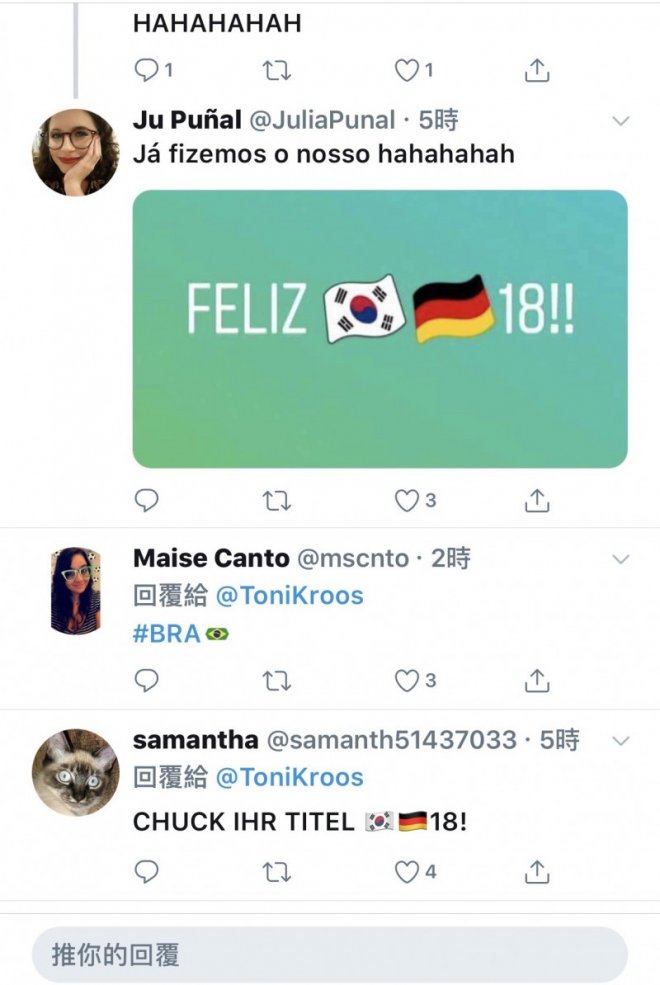Reply to samantha's tweet
660x985 pixels.
pos(146,872)
